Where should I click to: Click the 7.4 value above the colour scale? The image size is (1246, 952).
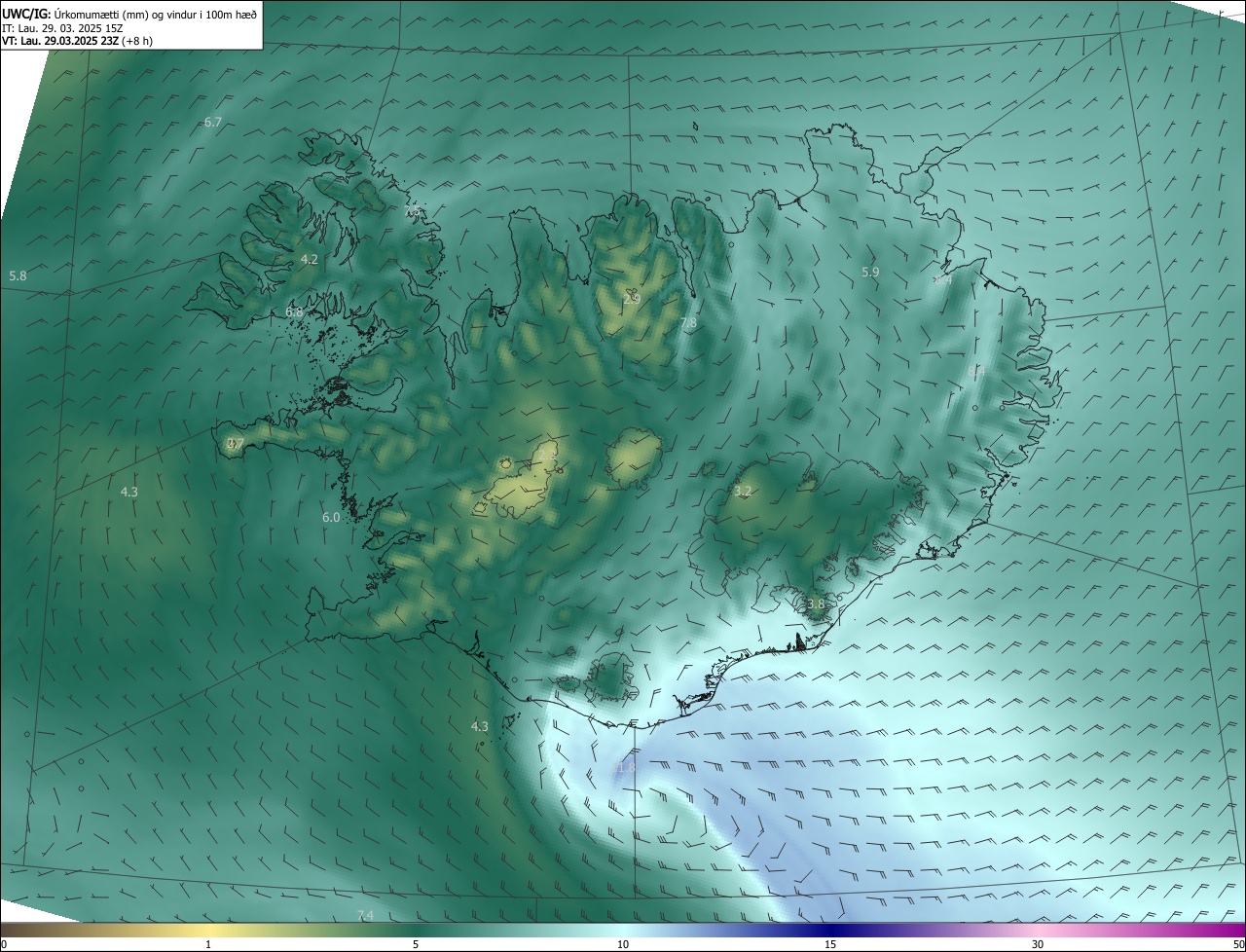point(365,915)
